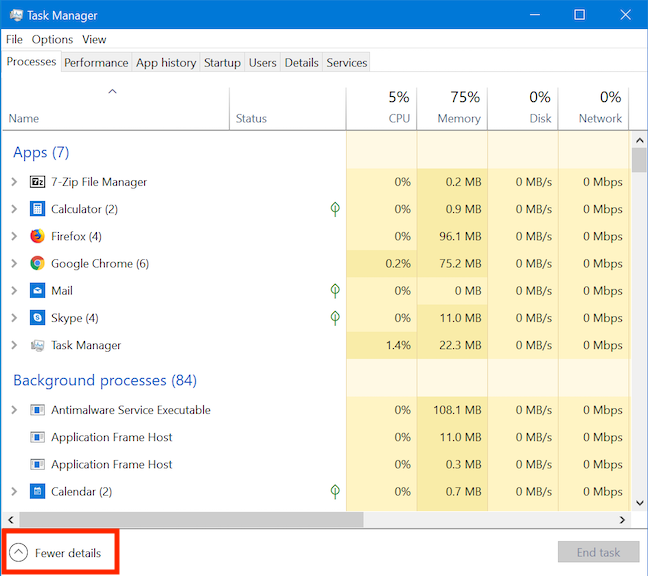Sort processes by Disk column
This screenshot has width=648, height=576.
(523, 109)
